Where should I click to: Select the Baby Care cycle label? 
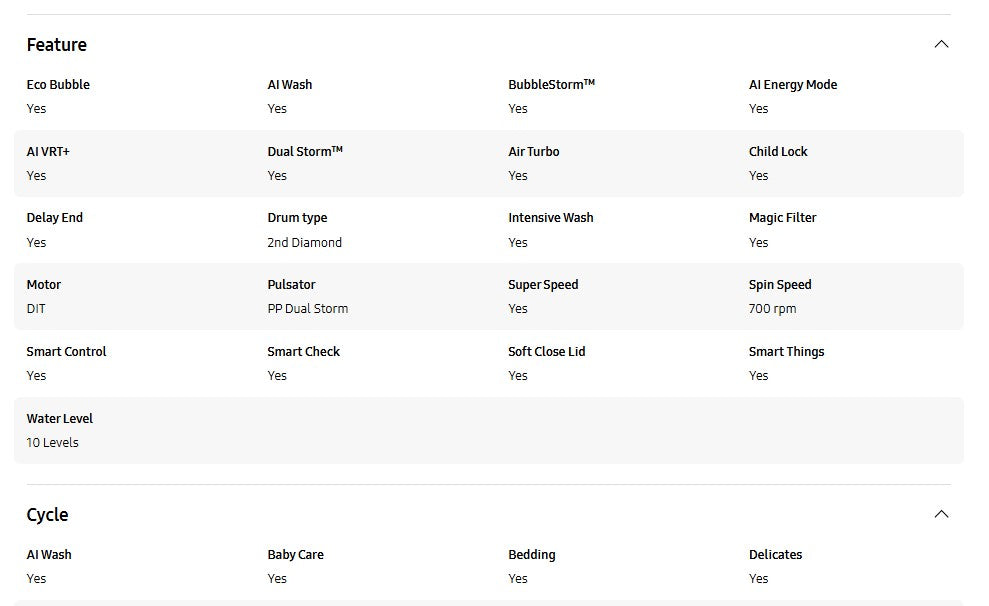(296, 555)
